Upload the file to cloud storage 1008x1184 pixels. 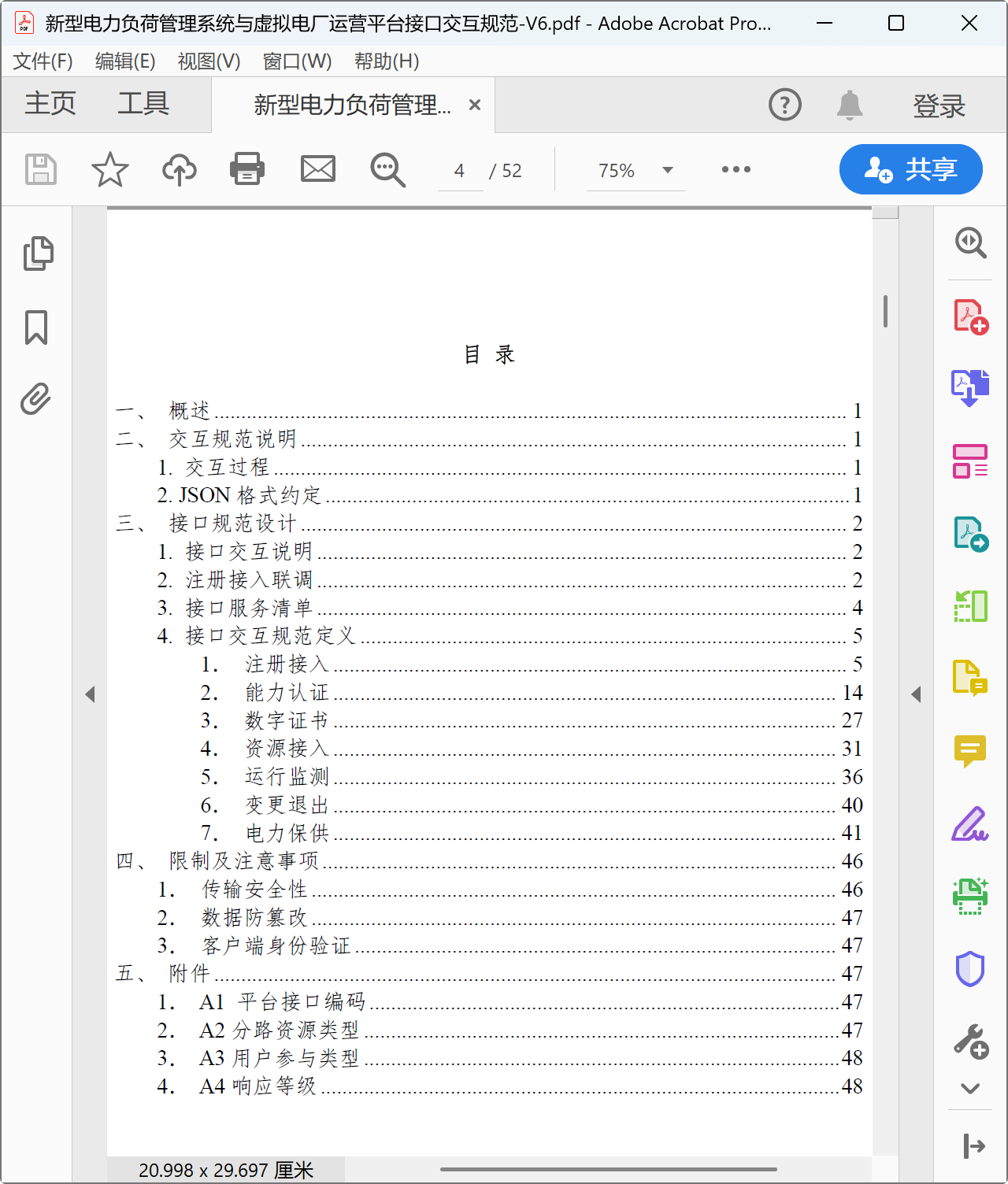pos(179,169)
